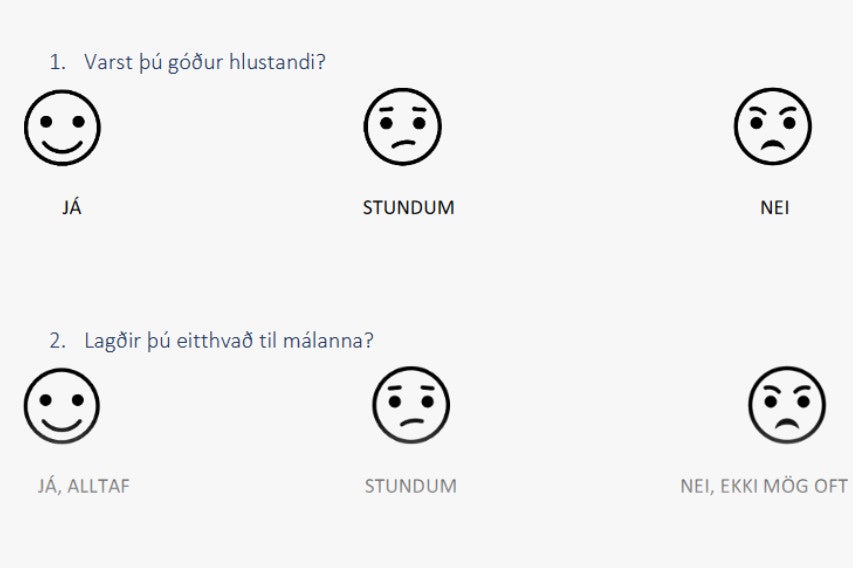
Task: Select the angry face above NEI, EKKI MÖG OFT
Action: pyautogui.click(x=787, y=405)
